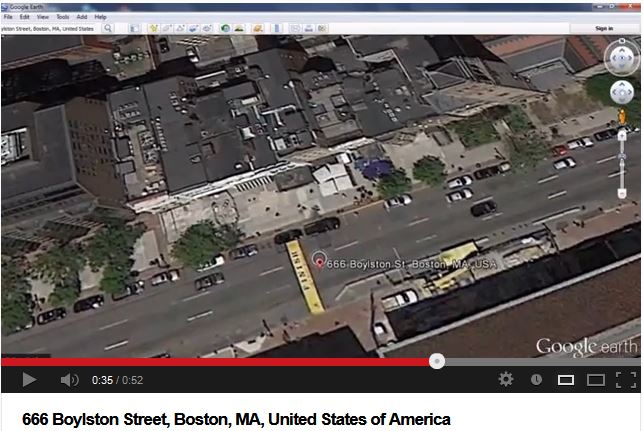This screenshot has height=431, width=643.
Task: Switch to the smaller player size icon
Action: coord(566,380)
